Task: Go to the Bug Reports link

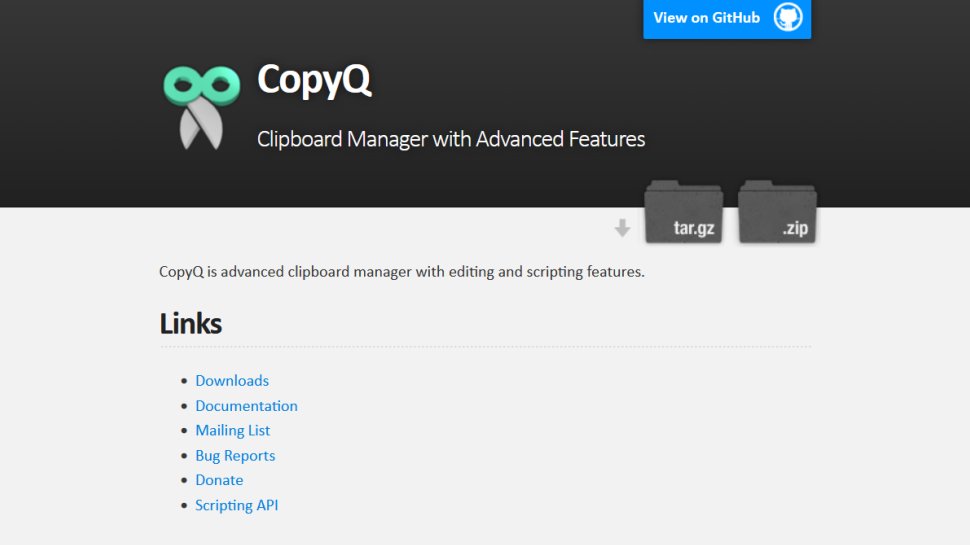Action: pyautogui.click(x=235, y=456)
